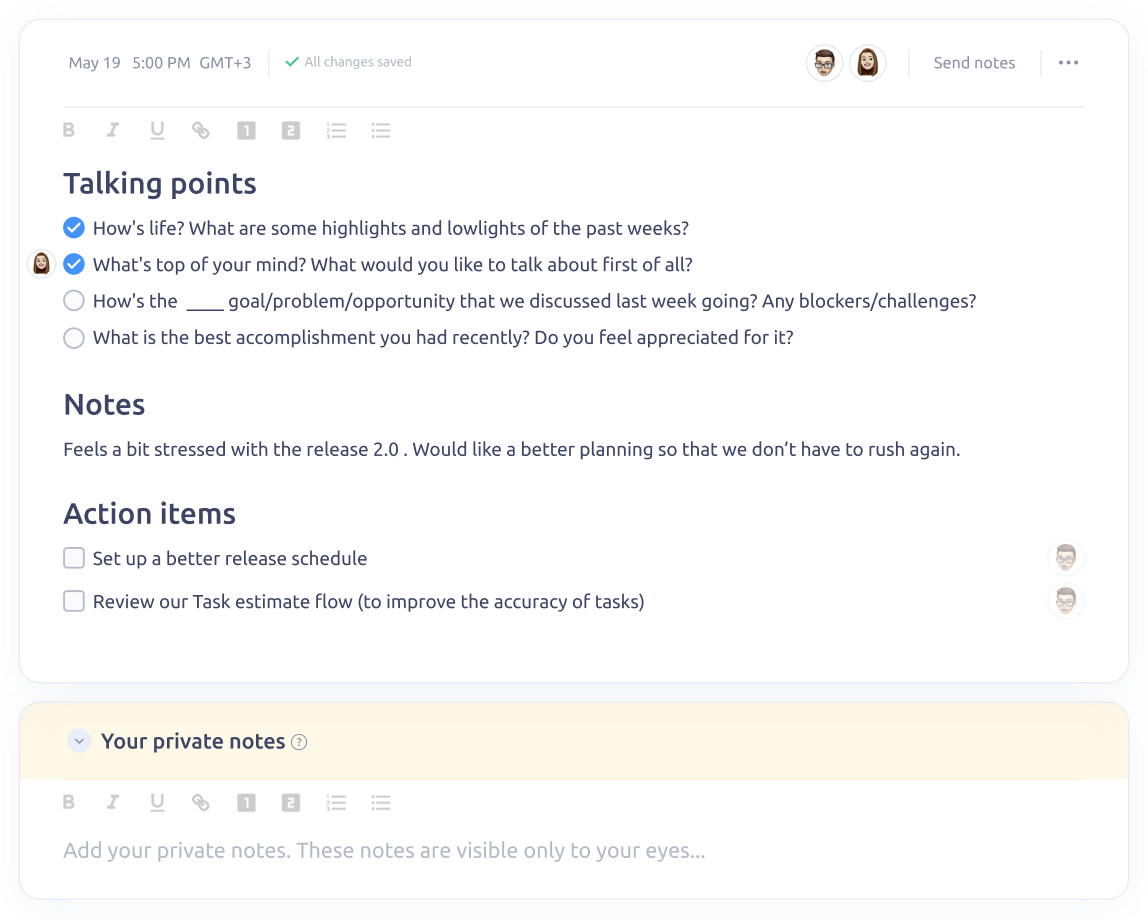The height and width of the screenshot is (920, 1148).
Task: Toggle italic in main notes toolbar
Action: 113,130
